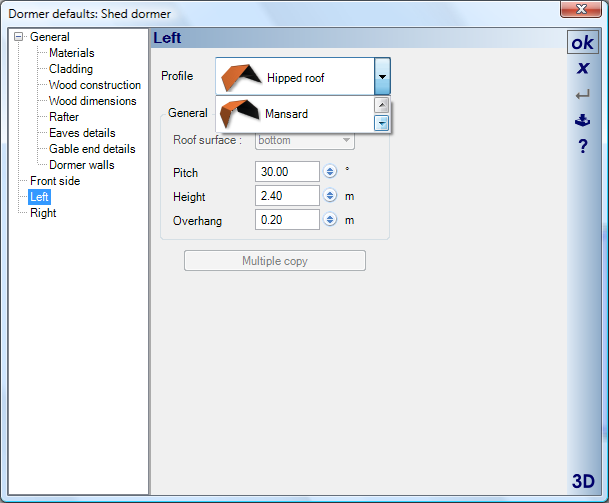Cancel dialog with the blue x icon
The image size is (609, 503).
pos(583,68)
